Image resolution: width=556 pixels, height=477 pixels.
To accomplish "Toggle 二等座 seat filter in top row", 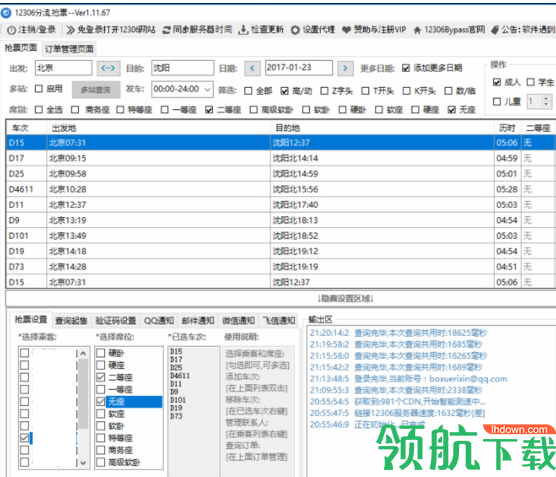I will tap(209, 110).
